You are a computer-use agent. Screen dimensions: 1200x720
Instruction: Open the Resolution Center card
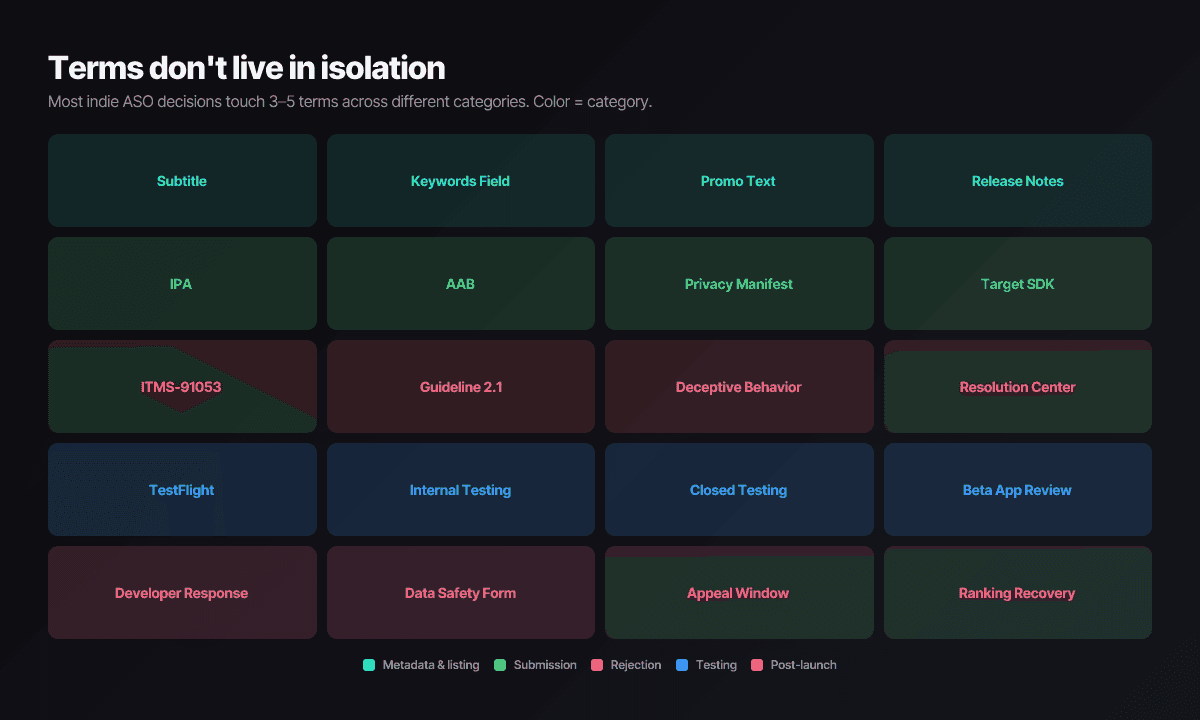[x=1018, y=387]
